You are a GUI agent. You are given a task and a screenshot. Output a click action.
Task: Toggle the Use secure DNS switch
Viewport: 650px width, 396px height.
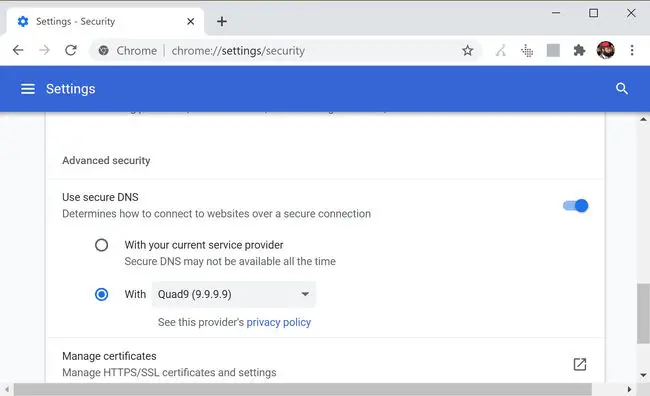pyautogui.click(x=575, y=206)
